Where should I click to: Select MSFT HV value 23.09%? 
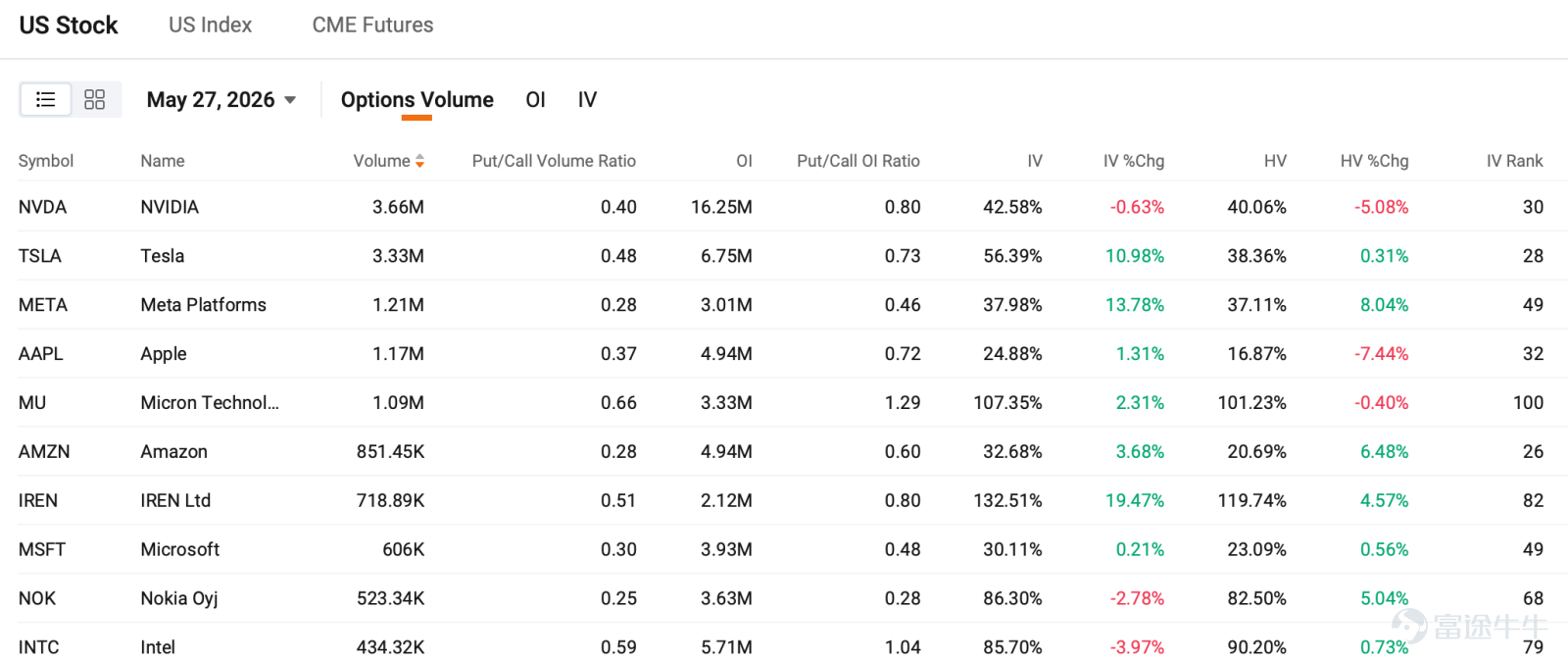pyautogui.click(x=1256, y=550)
